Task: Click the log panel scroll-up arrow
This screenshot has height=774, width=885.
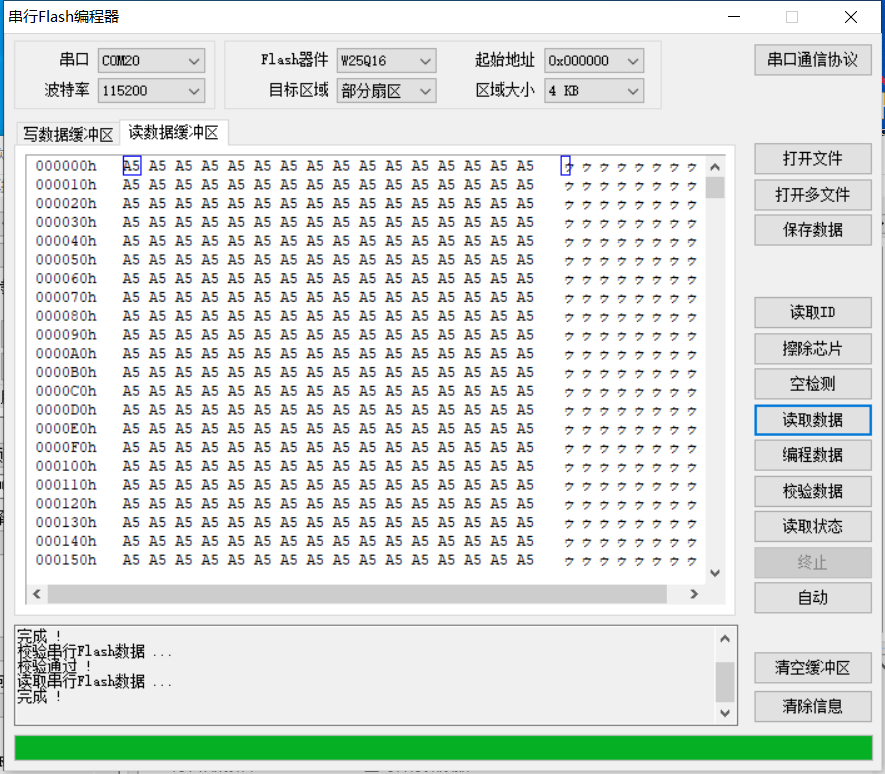Action: [x=725, y=639]
